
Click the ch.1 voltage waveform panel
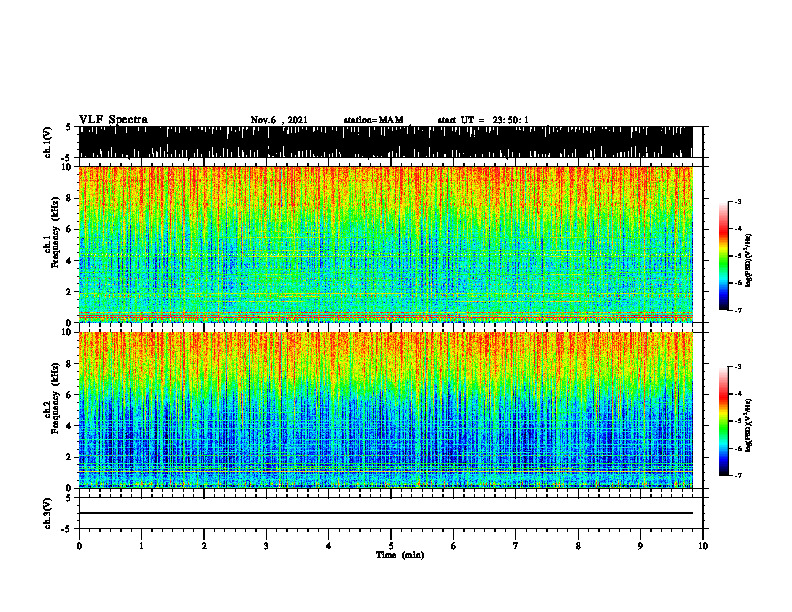pos(386,142)
